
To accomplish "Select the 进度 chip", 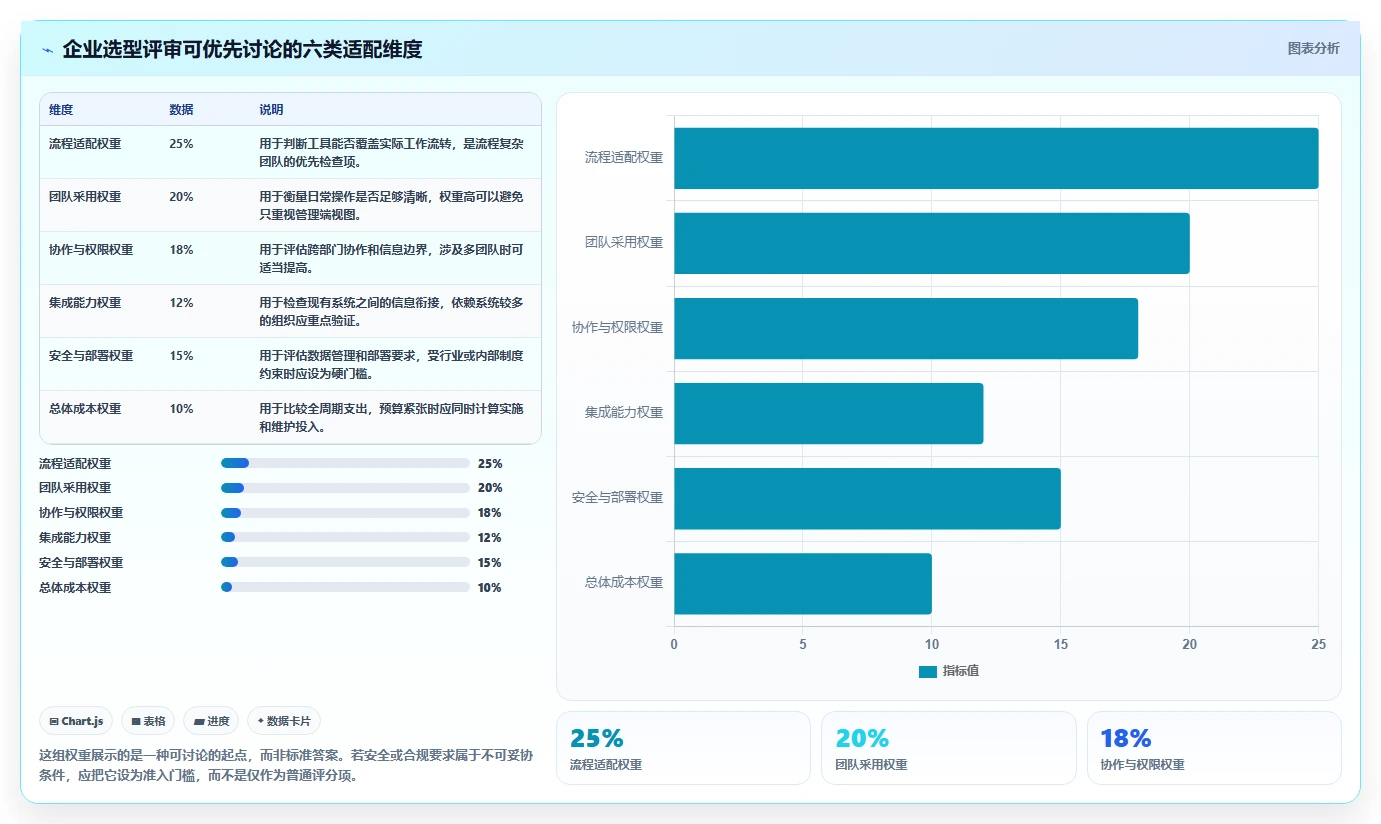I will point(211,721).
